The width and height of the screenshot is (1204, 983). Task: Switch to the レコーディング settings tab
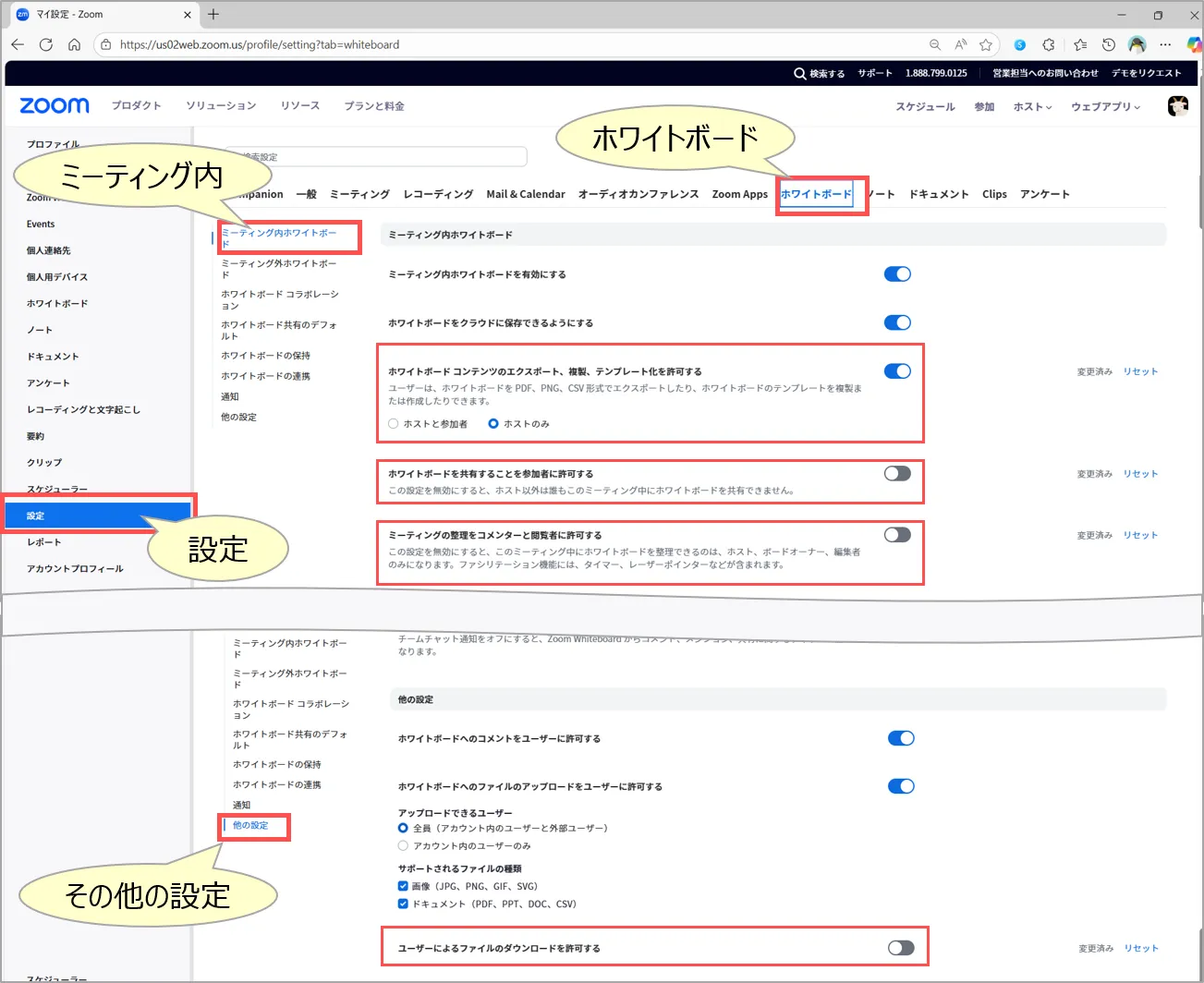(438, 194)
